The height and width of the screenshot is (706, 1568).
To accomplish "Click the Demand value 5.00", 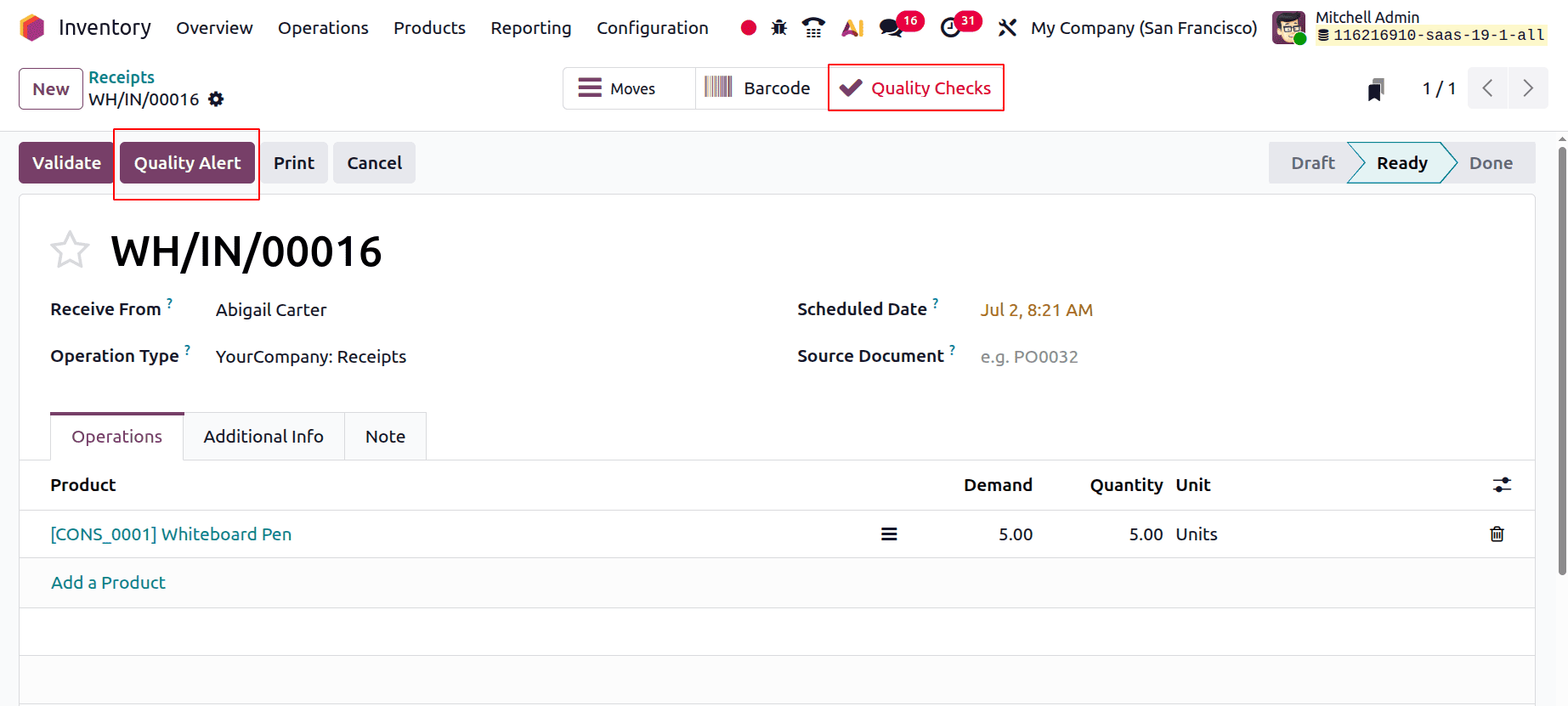I will [1016, 534].
